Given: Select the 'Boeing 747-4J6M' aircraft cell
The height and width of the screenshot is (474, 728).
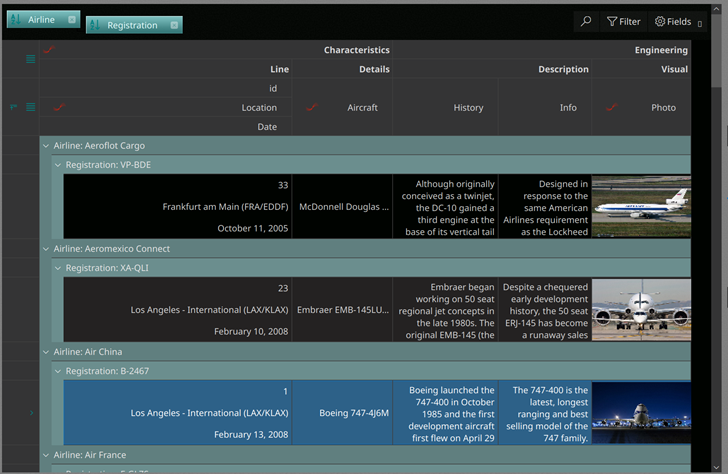Looking at the screenshot, I should [x=342, y=413].
